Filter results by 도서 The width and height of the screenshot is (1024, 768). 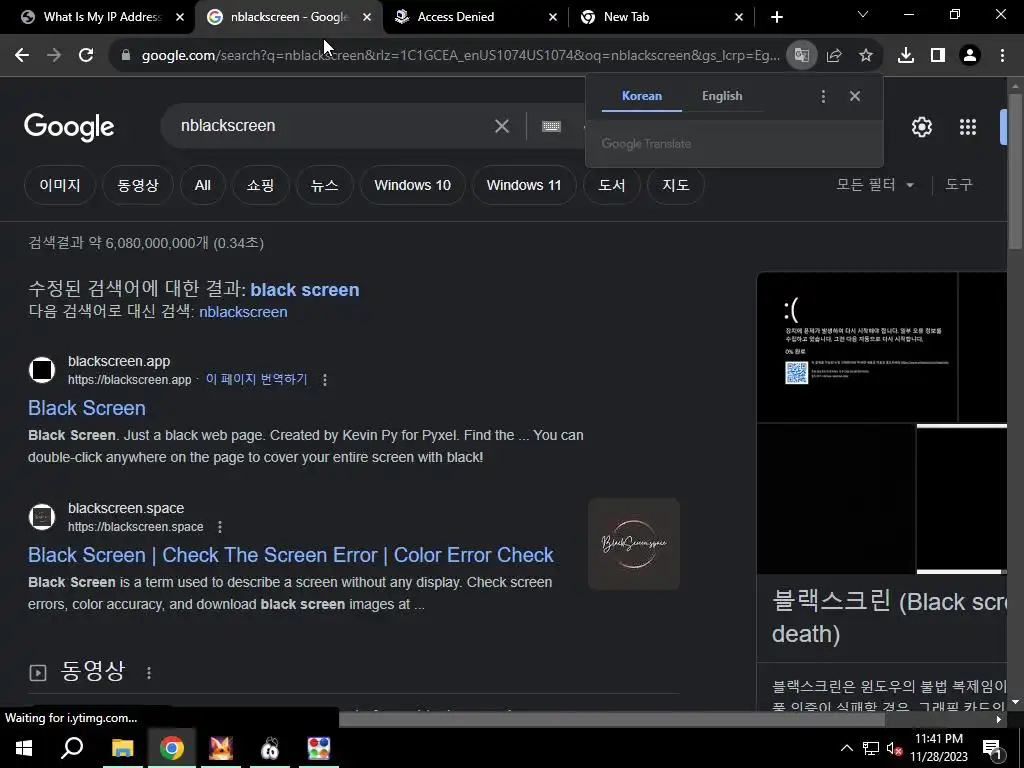612,185
